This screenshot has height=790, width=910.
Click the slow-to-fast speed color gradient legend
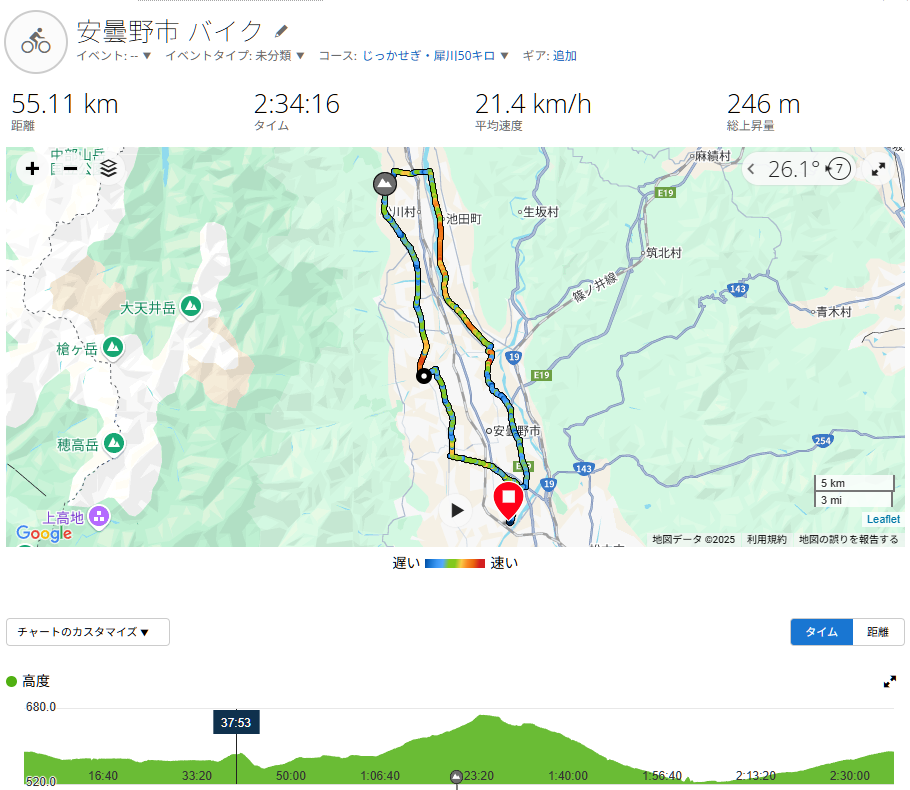pyautogui.click(x=455, y=563)
